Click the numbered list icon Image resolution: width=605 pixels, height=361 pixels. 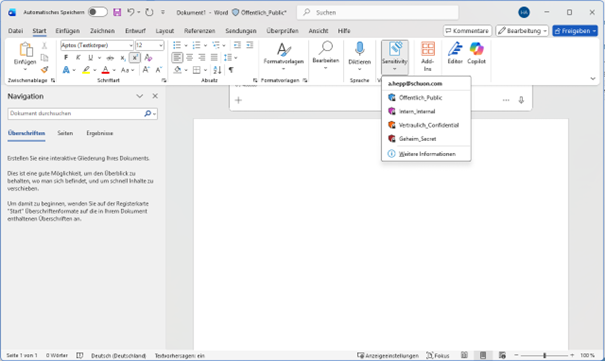coord(196,46)
